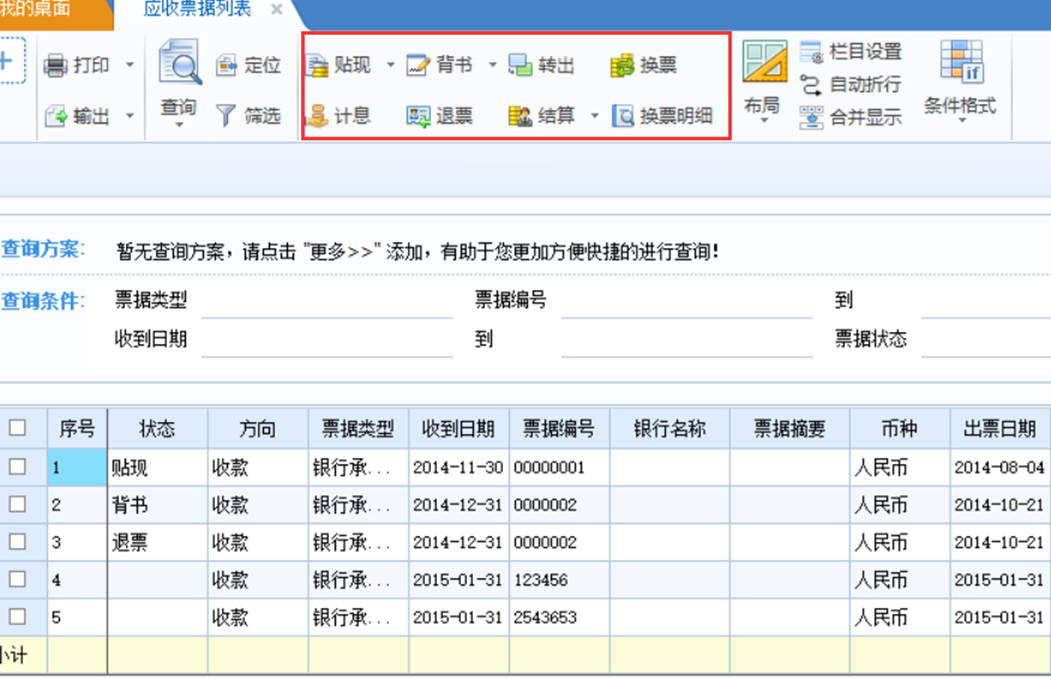
Task: Expand the 打印 dropdown arrow
Action: 130,65
